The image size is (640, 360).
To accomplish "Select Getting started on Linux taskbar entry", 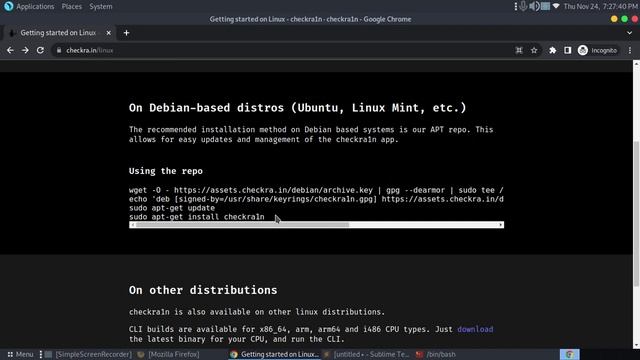I will [275, 354].
